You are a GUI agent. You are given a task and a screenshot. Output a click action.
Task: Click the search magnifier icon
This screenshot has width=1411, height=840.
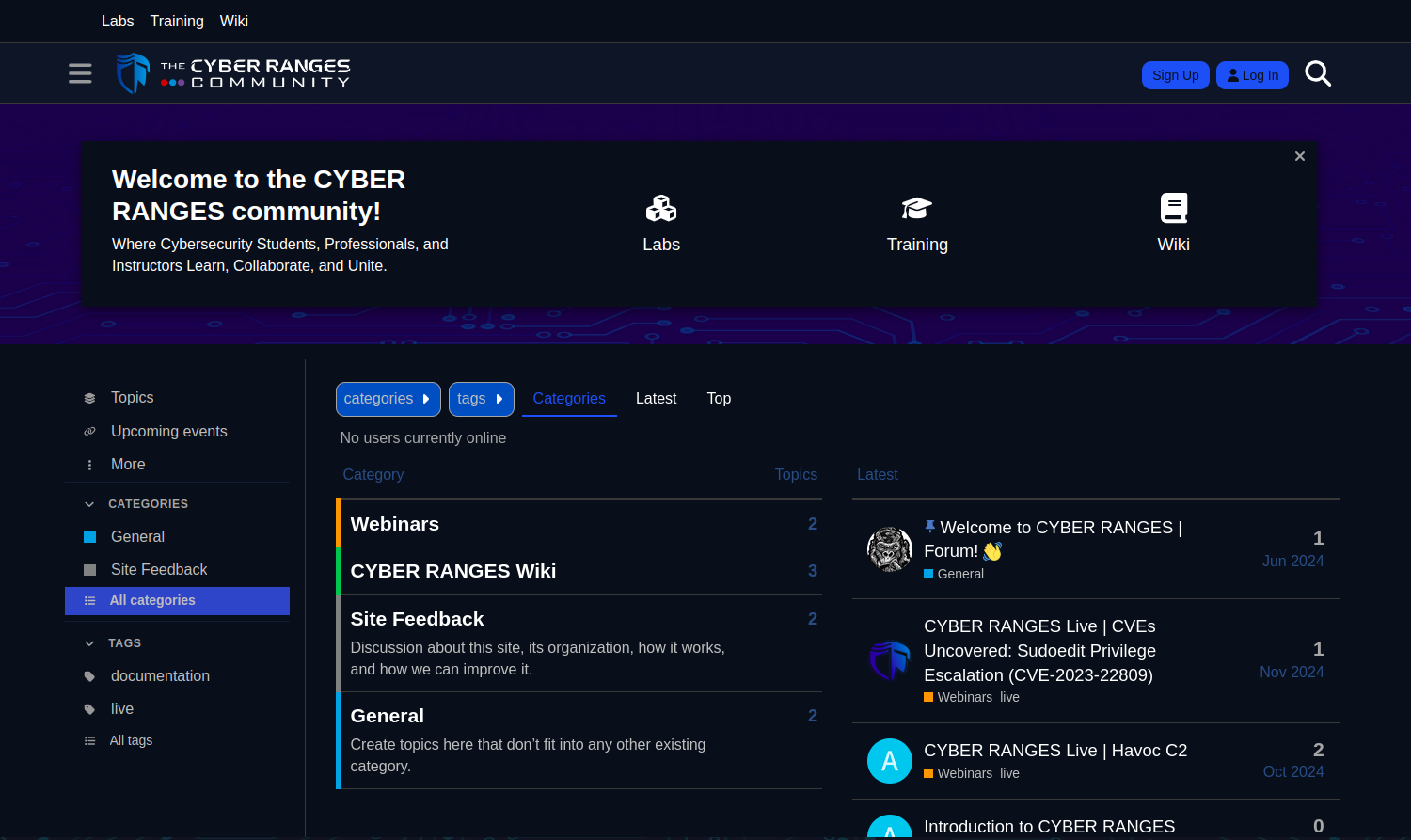(x=1318, y=73)
